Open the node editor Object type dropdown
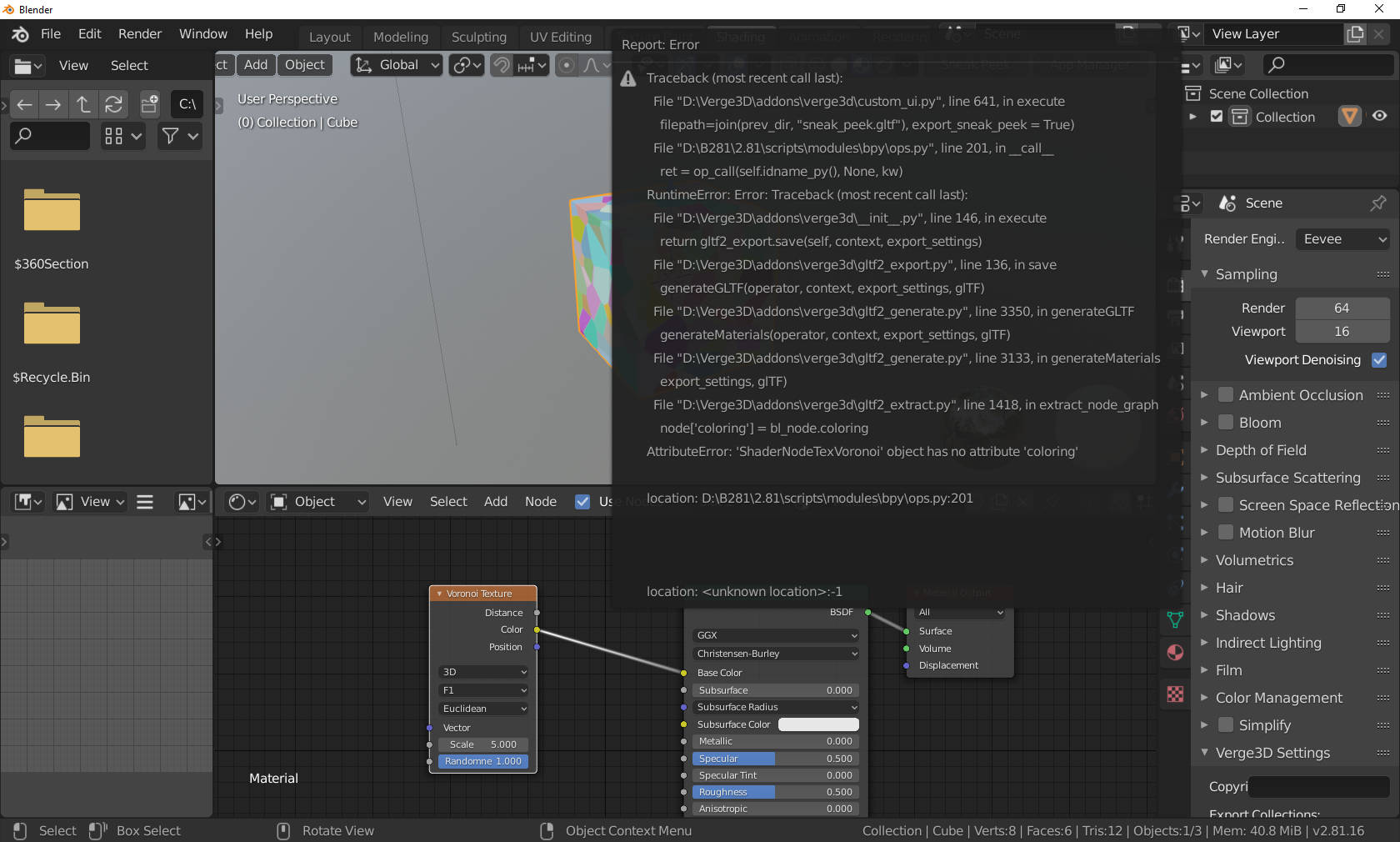The height and width of the screenshot is (842, 1400). point(318,502)
